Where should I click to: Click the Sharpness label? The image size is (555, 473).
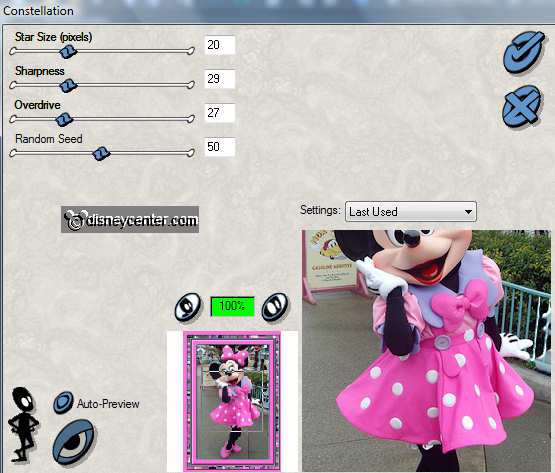pos(40,71)
